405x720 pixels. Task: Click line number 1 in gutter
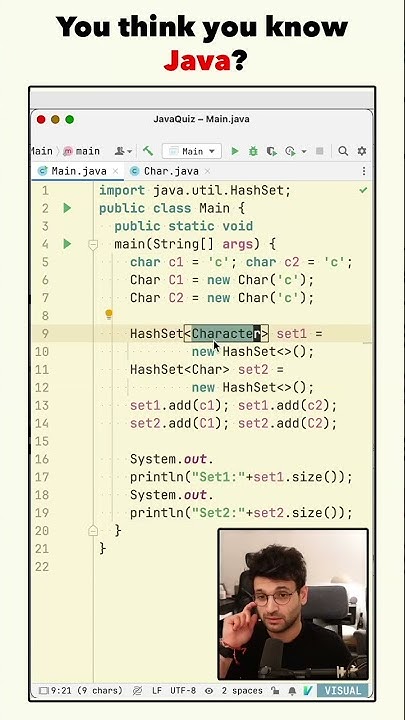click(45, 190)
